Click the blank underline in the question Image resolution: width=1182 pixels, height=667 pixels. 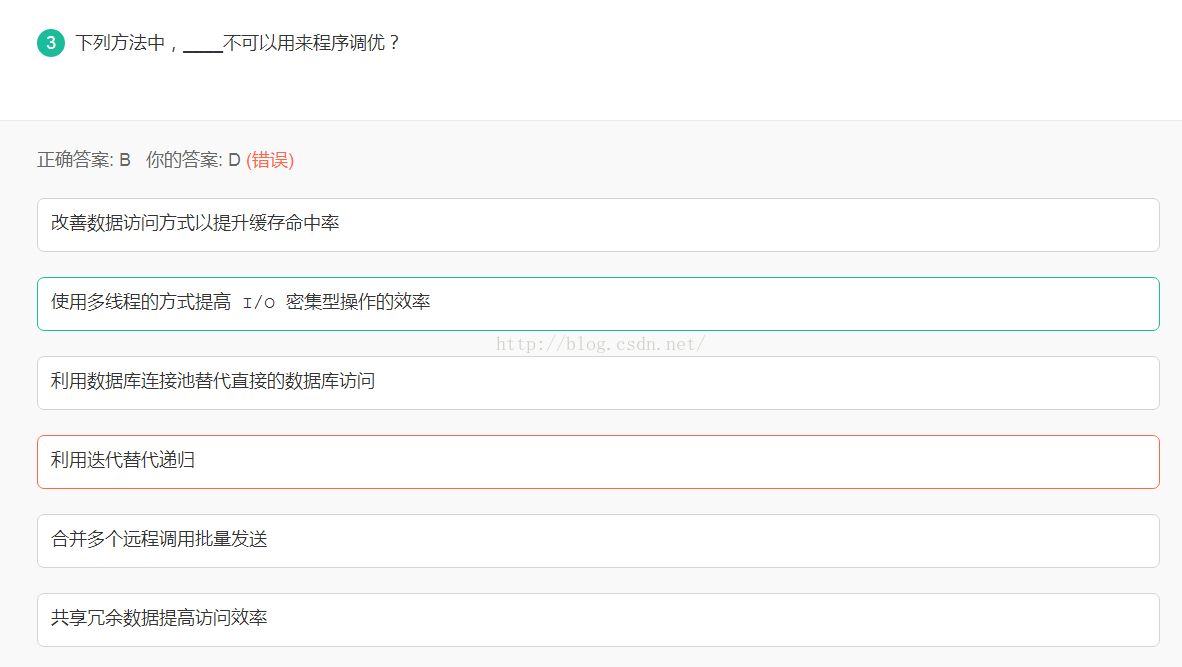click(202, 45)
